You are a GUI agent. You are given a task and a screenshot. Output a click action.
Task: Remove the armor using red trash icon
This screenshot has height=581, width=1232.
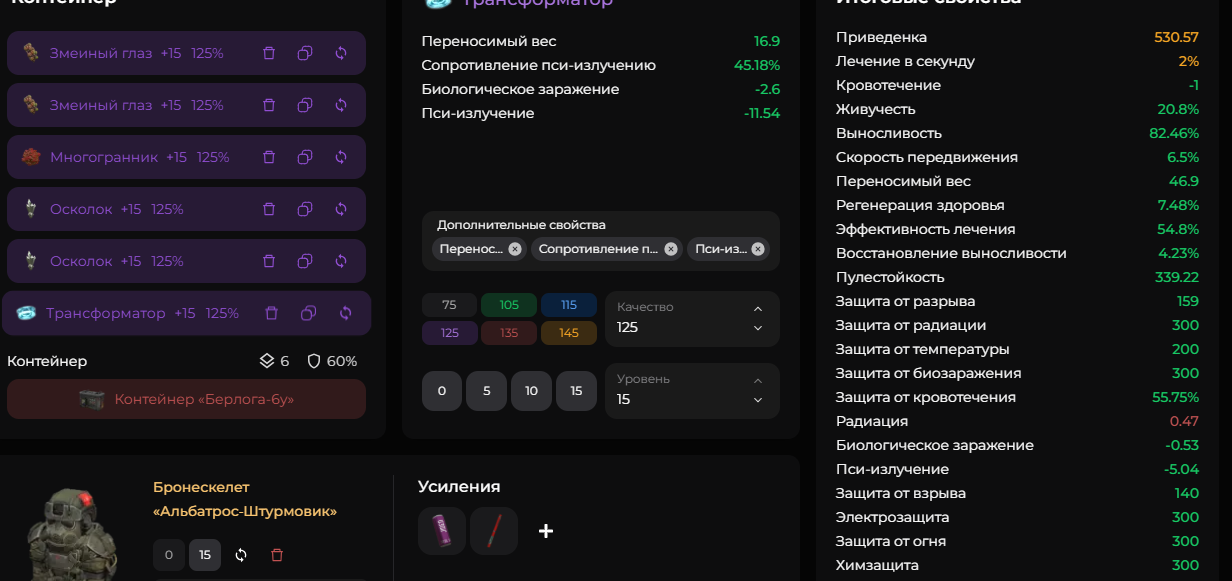277,555
